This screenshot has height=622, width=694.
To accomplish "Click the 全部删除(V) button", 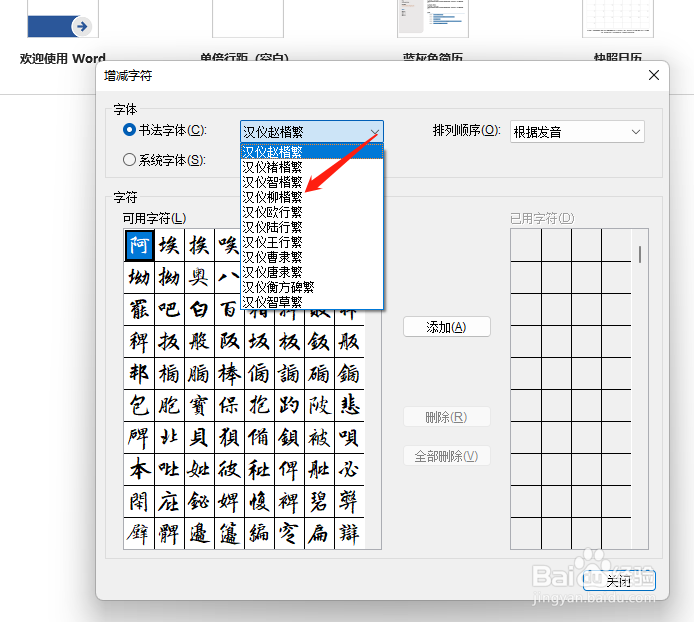I will click(447, 456).
